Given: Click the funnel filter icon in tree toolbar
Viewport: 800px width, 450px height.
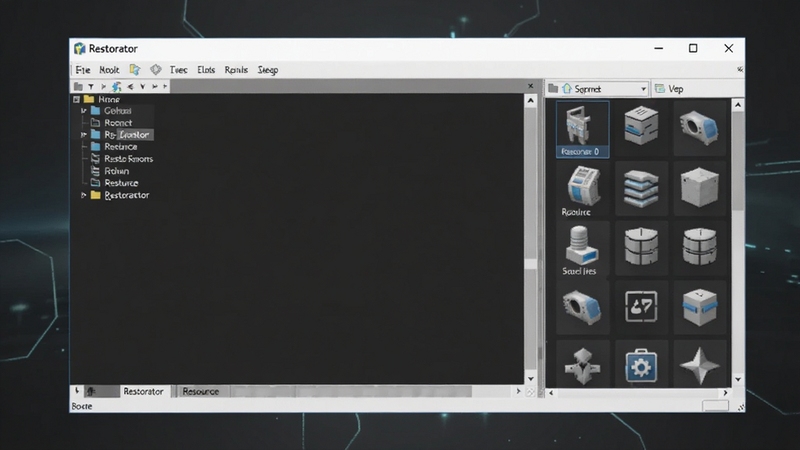Looking at the screenshot, I should (x=91, y=87).
